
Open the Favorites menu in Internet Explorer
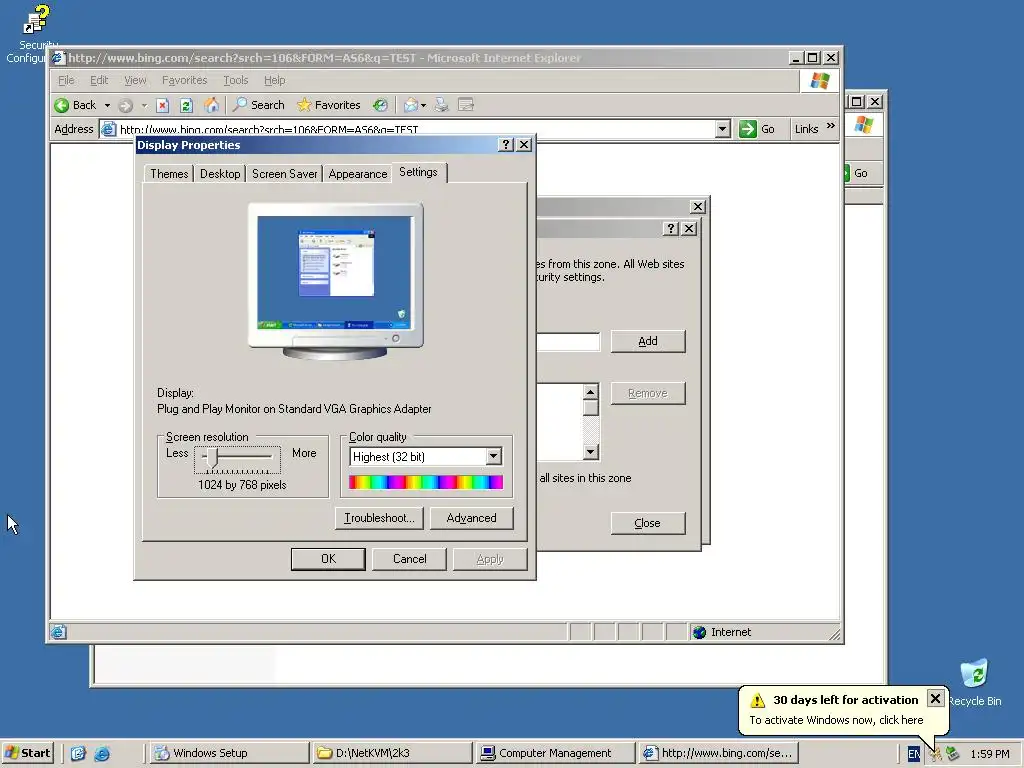click(184, 80)
